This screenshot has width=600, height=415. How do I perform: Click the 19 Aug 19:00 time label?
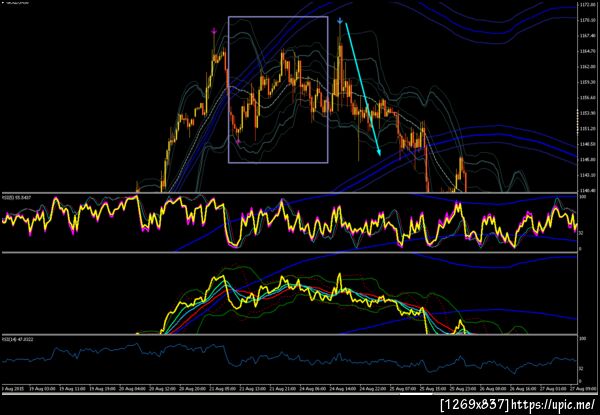coord(102,389)
